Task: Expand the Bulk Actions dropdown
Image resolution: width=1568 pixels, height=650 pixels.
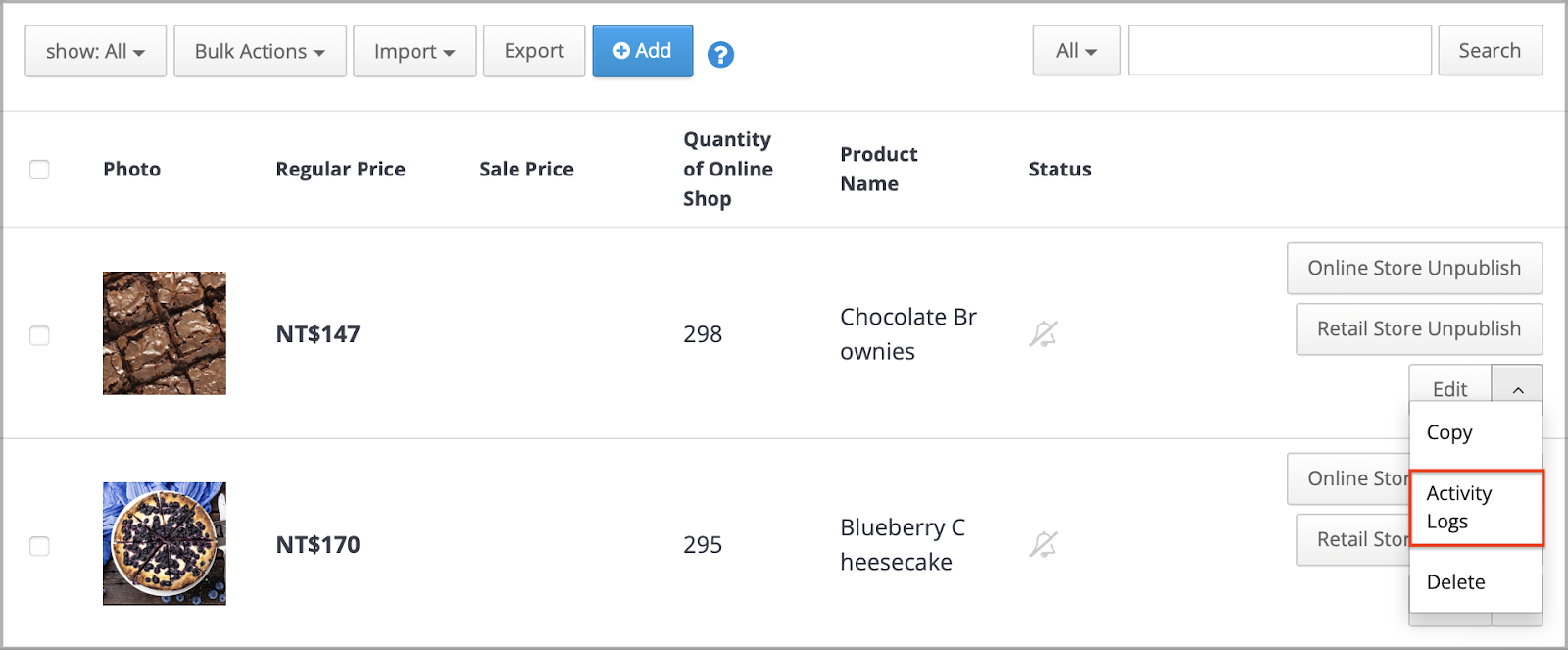Action: [260, 51]
